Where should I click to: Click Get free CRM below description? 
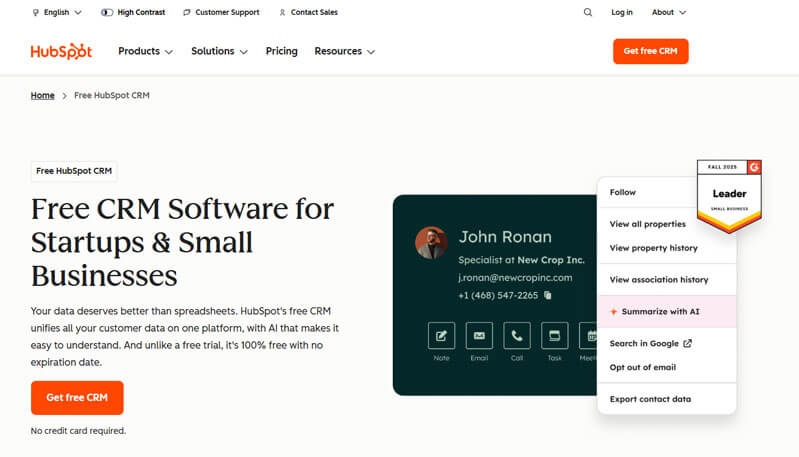(x=77, y=397)
